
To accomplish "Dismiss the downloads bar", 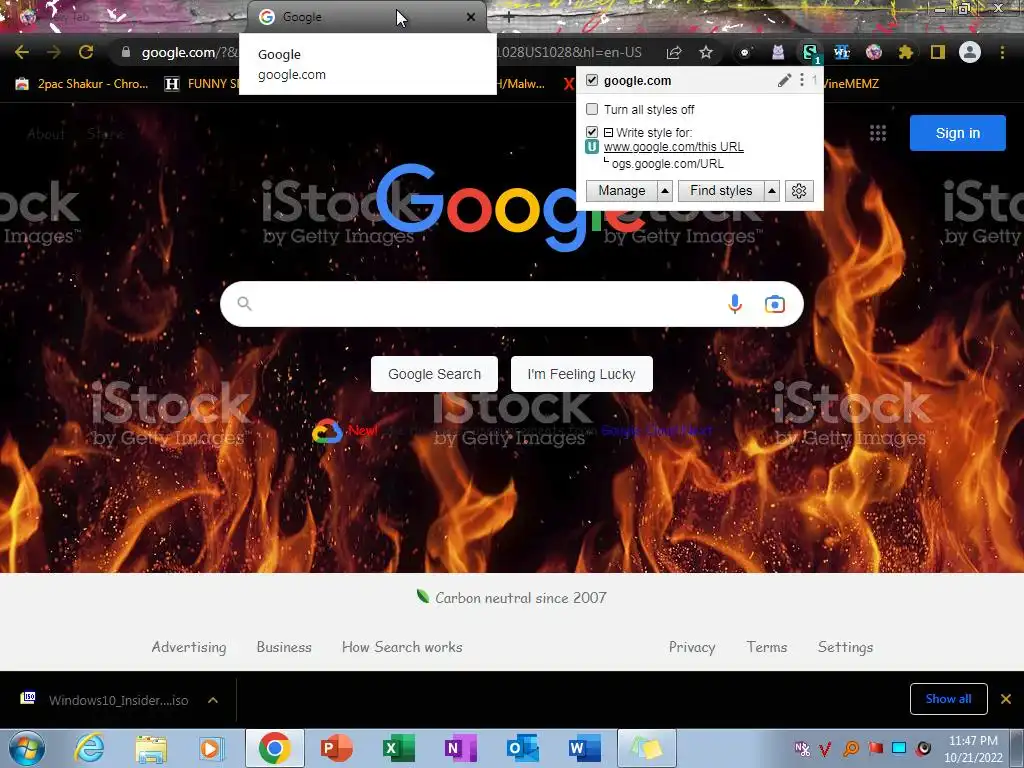I will pos(1006,699).
